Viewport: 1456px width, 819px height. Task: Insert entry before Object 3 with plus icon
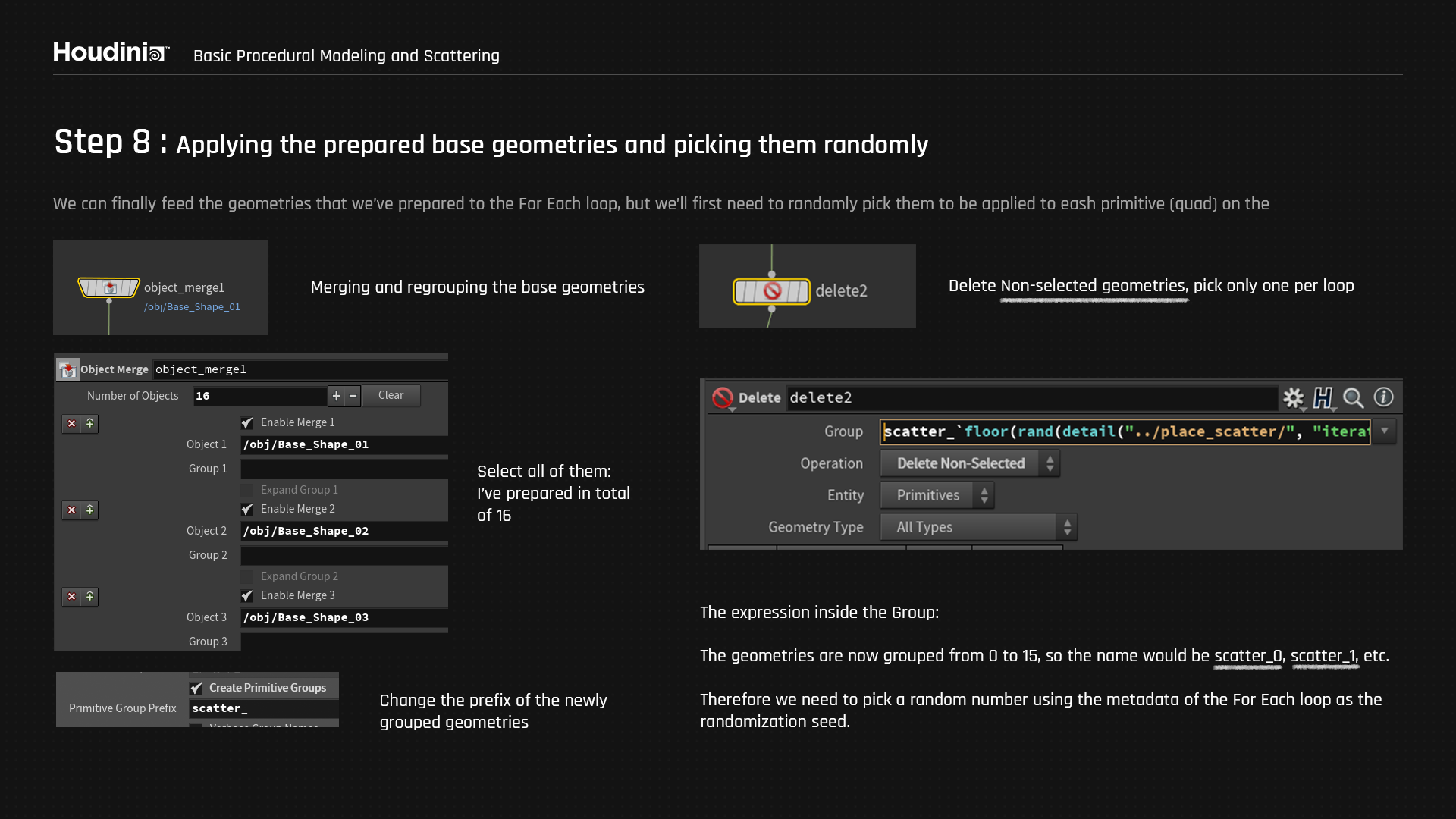point(89,596)
